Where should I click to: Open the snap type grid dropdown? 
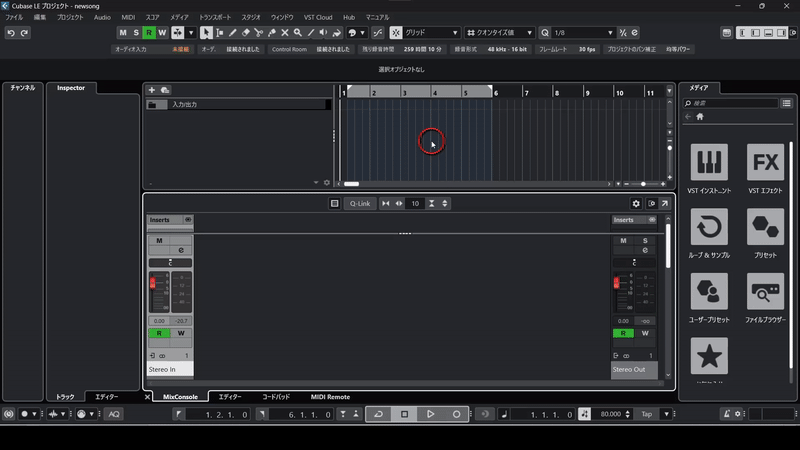[x=432, y=33]
